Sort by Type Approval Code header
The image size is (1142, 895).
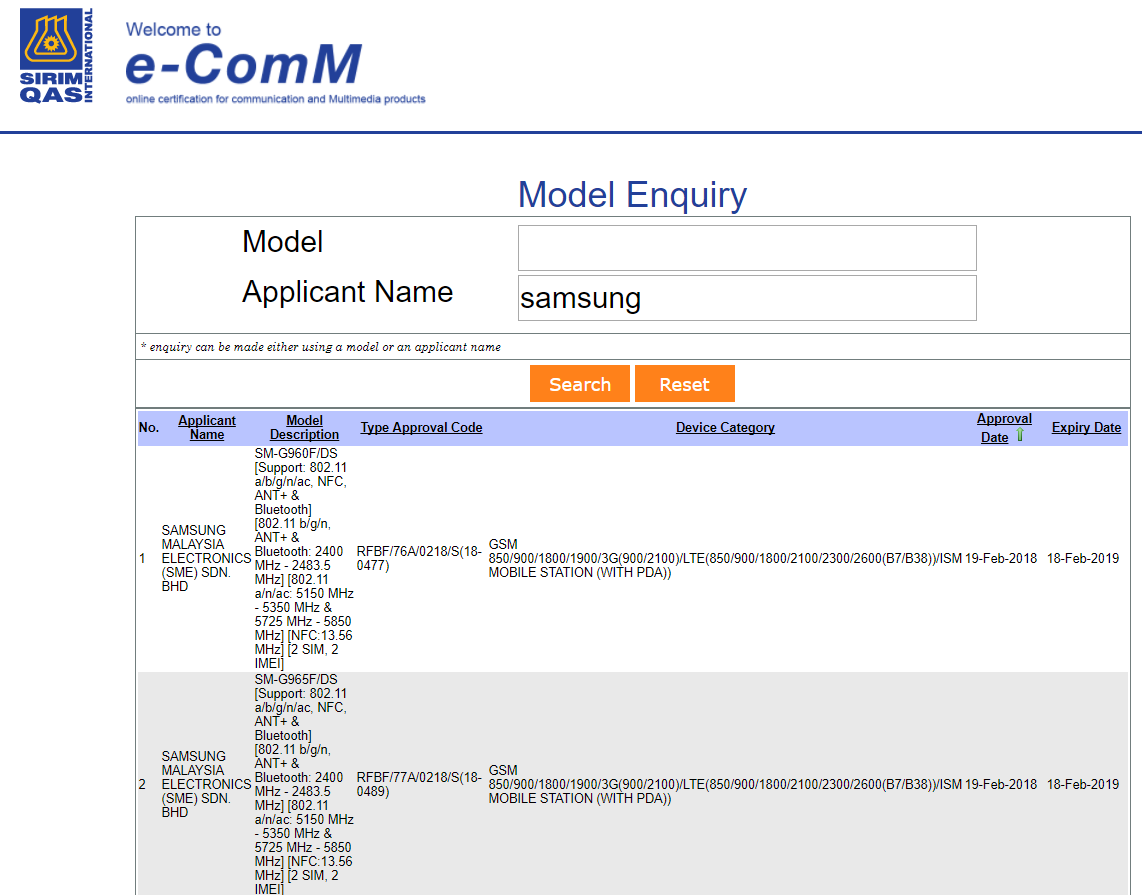tap(421, 427)
